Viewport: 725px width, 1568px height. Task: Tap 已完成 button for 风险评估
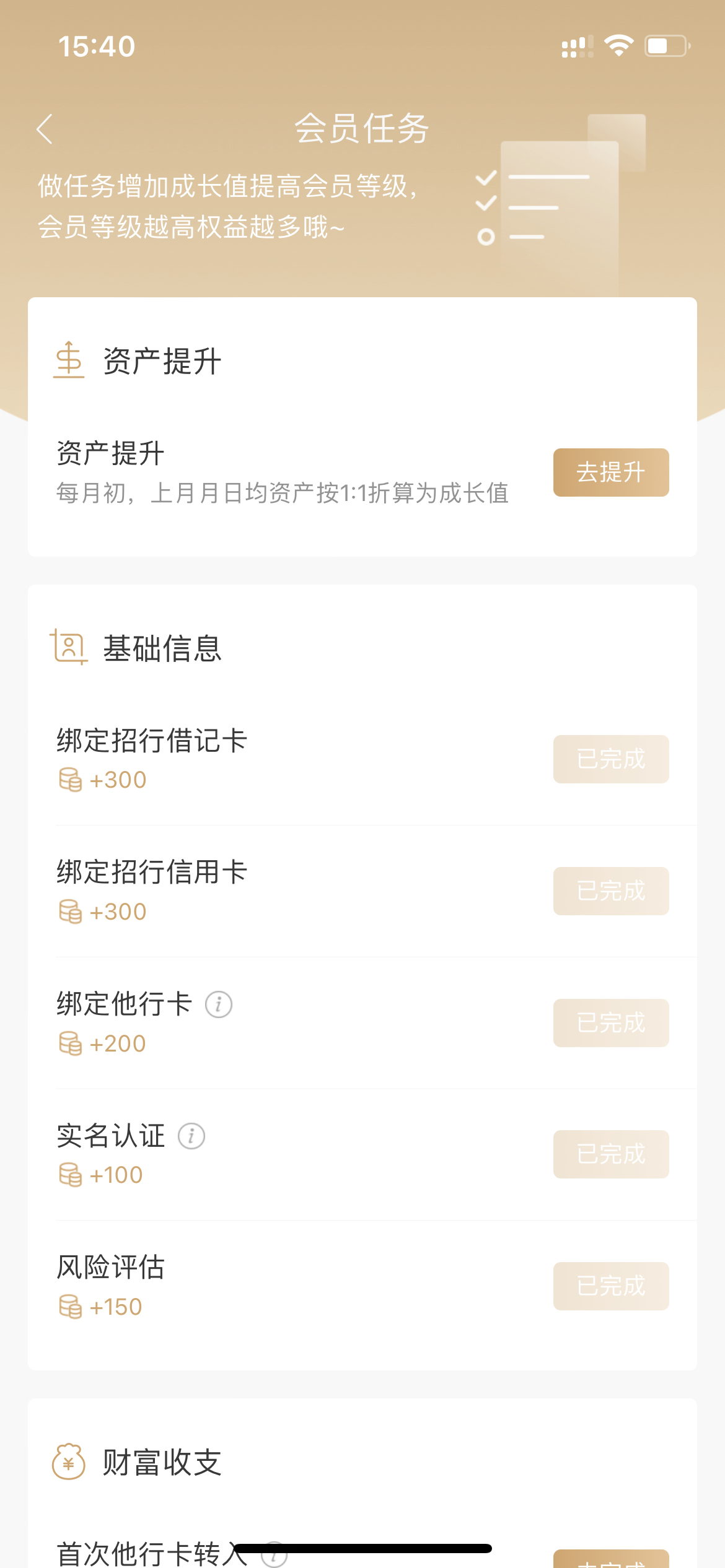point(611,1286)
